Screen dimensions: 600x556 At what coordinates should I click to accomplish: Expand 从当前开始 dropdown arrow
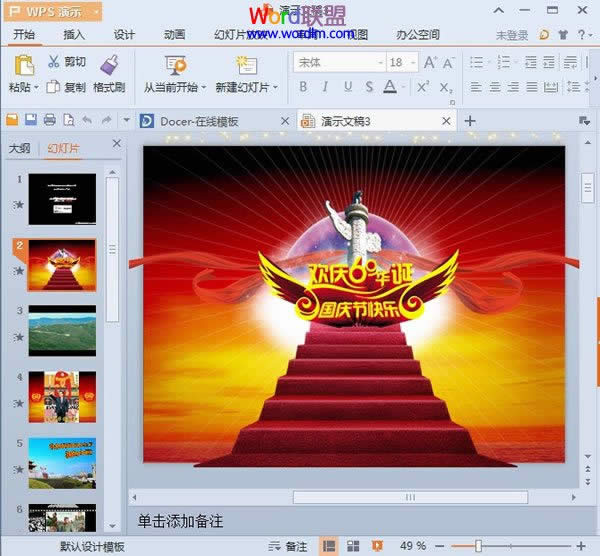(x=204, y=88)
